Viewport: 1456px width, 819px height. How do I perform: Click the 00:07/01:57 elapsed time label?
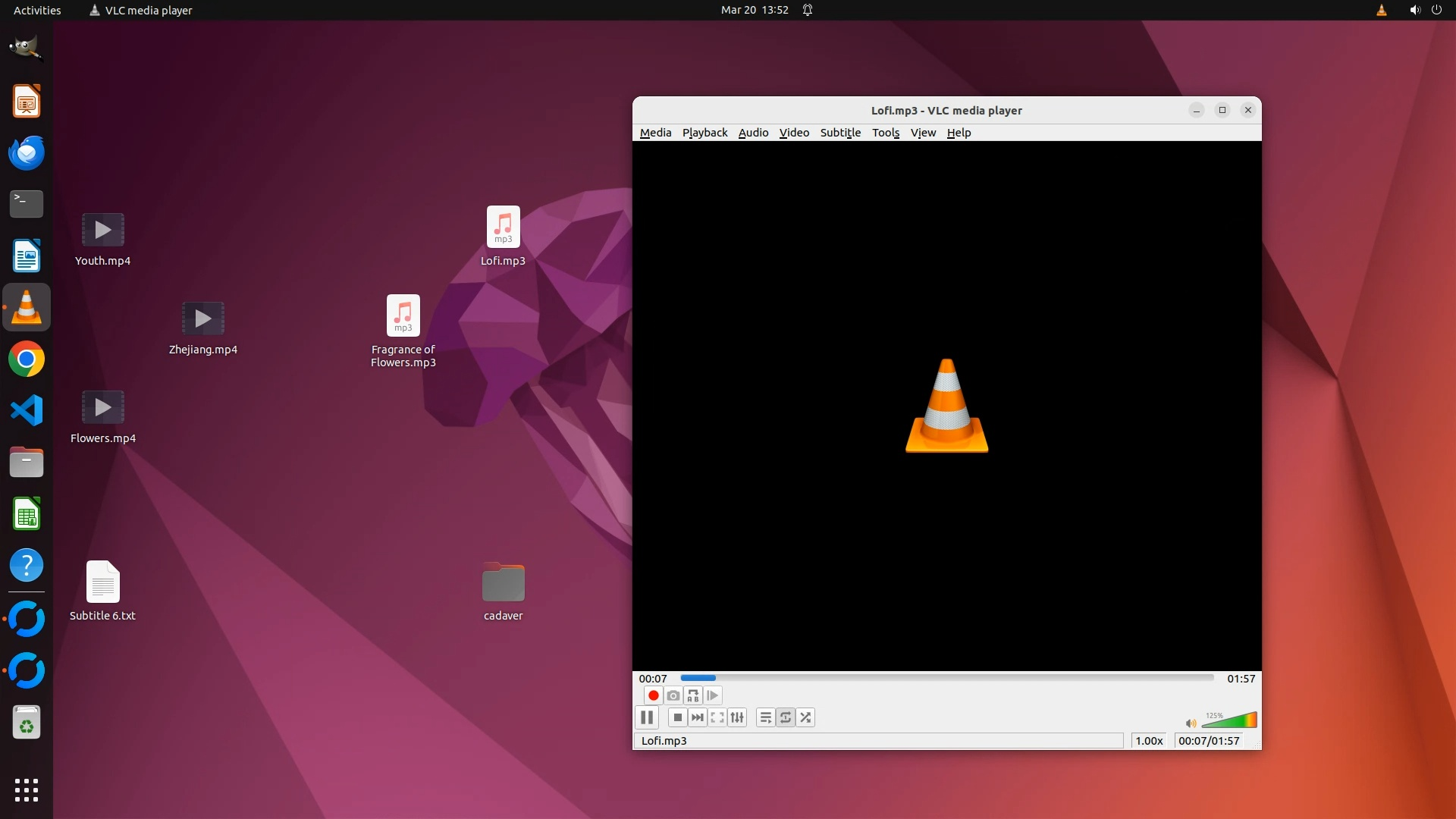pyautogui.click(x=1209, y=741)
